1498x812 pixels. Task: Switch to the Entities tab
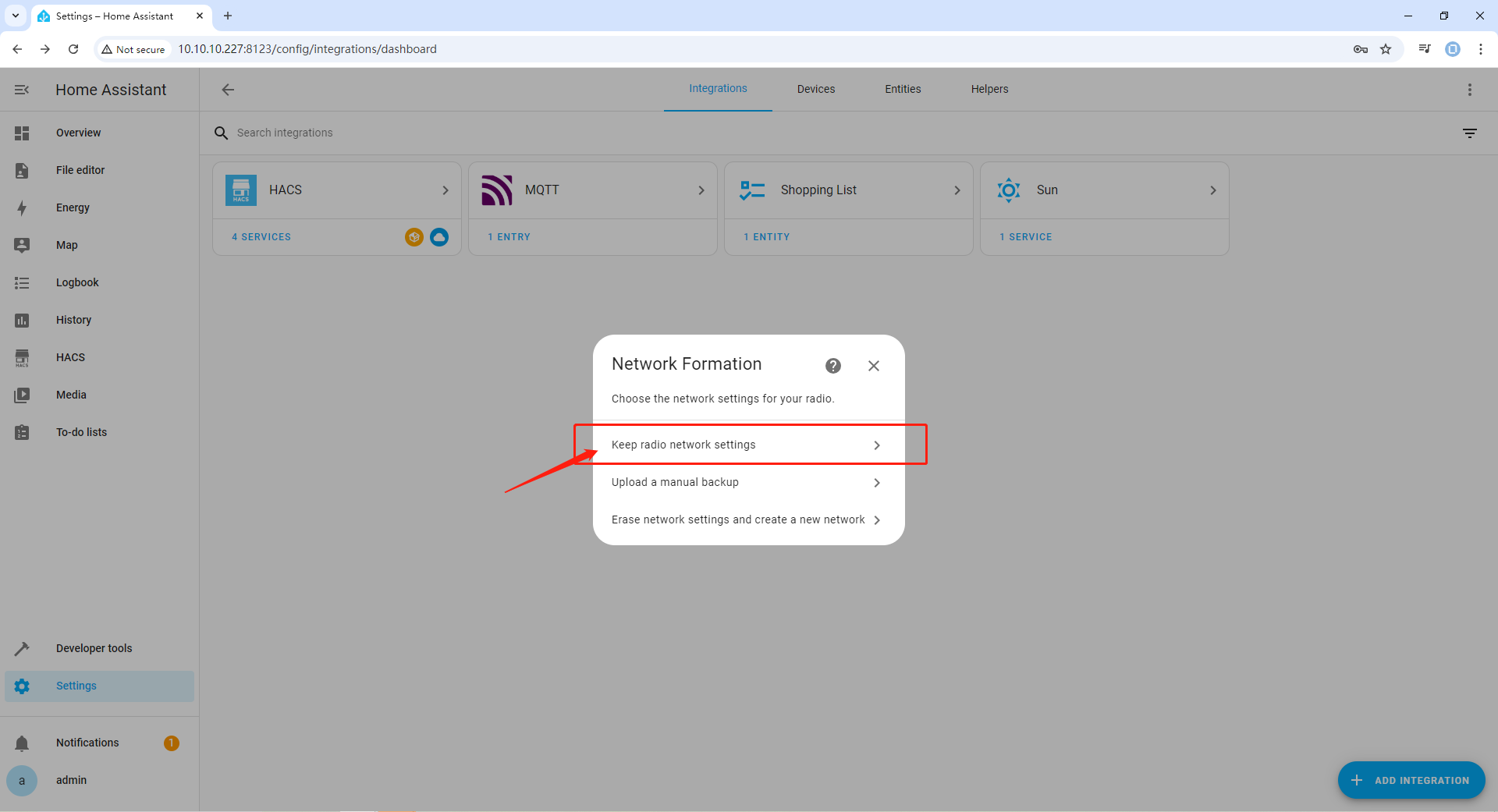[x=903, y=89]
